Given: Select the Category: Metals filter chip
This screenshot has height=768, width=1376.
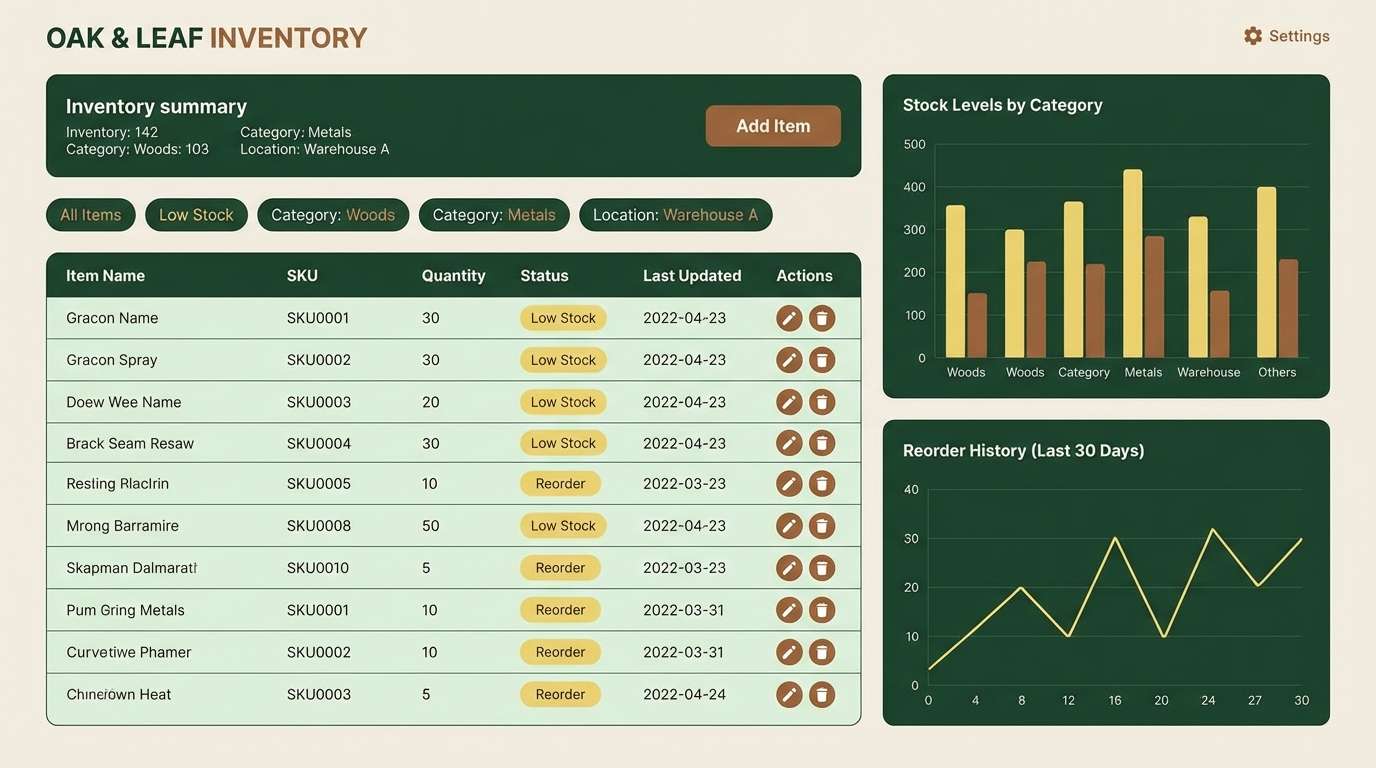Looking at the screenshot, I should coord(494,214).
